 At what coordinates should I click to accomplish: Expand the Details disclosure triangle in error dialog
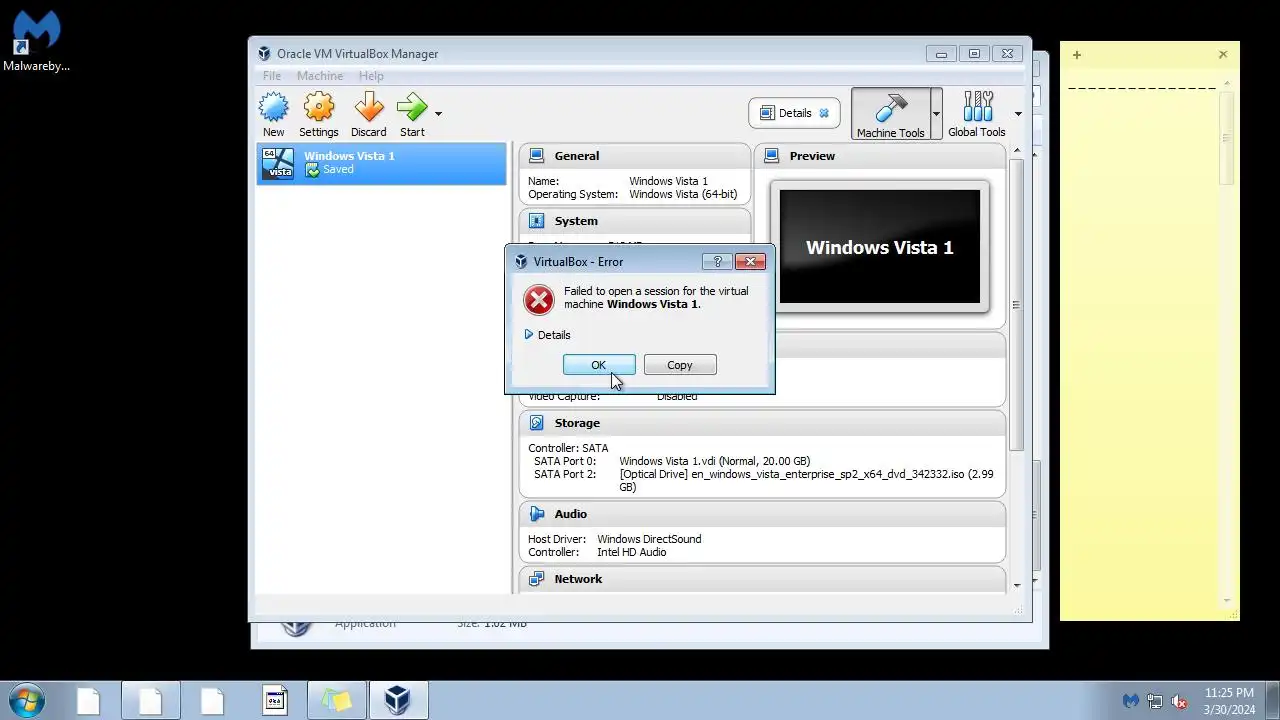(x=529, y=335)
